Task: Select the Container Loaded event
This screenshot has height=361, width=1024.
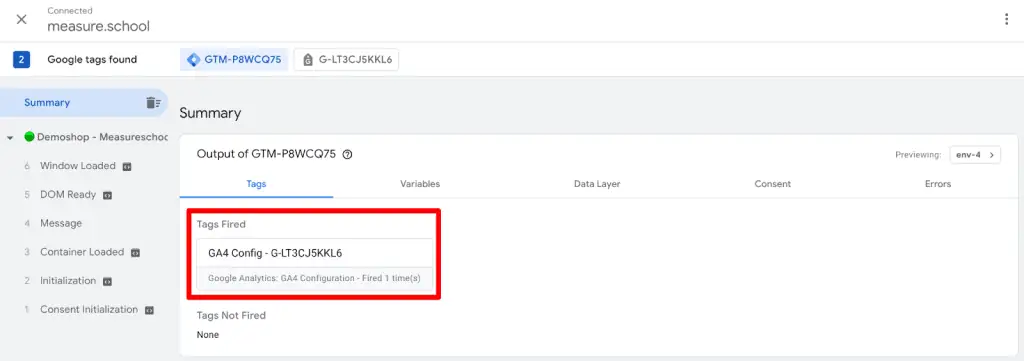Action: pos(82,252)
